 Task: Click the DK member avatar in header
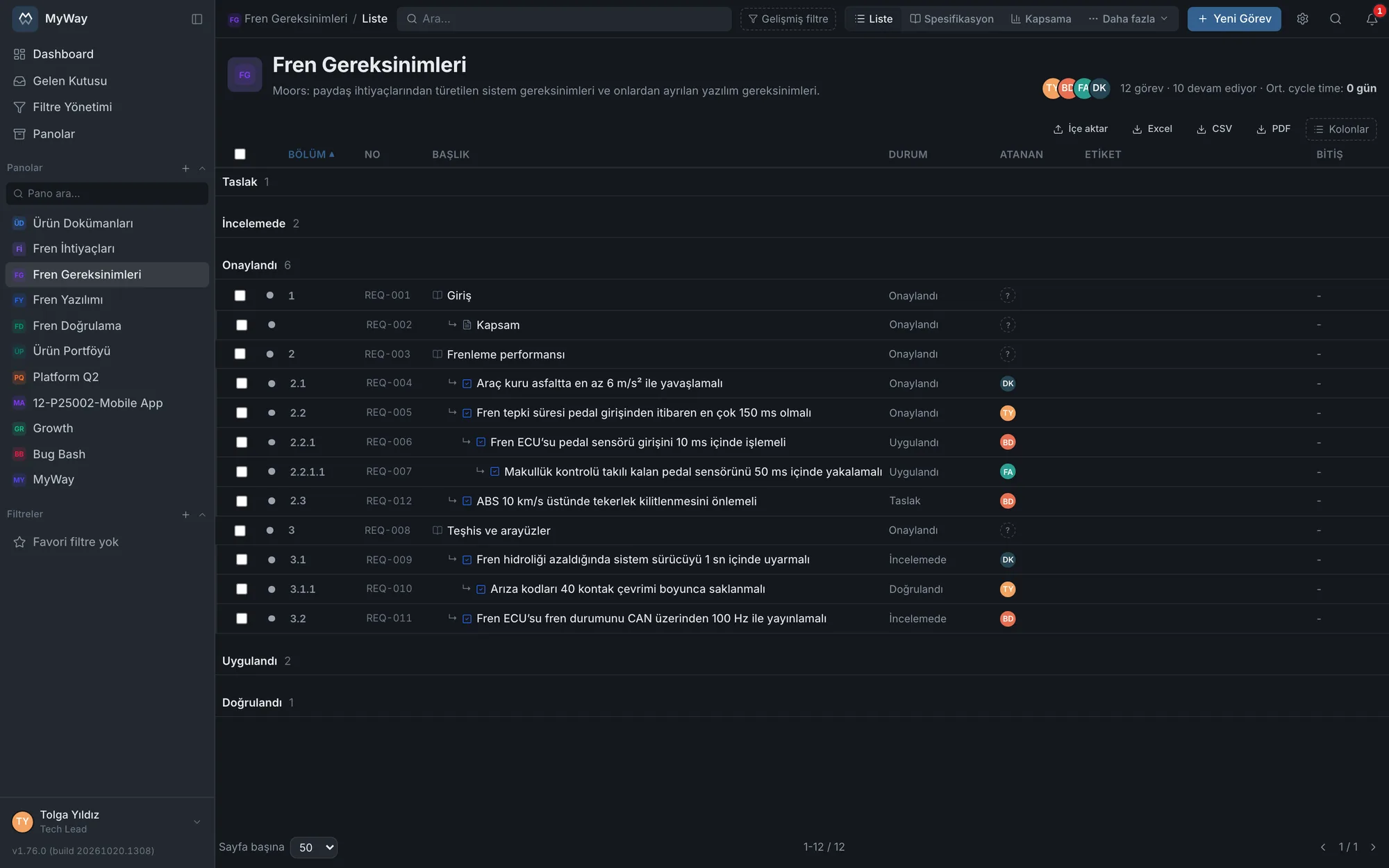(1099, 88)
